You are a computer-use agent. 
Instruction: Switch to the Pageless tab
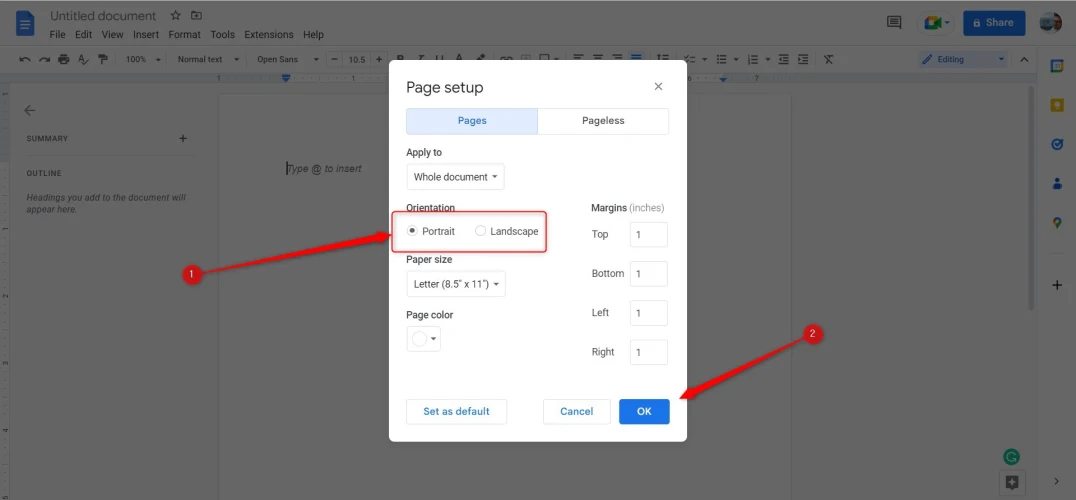(603, 121)
